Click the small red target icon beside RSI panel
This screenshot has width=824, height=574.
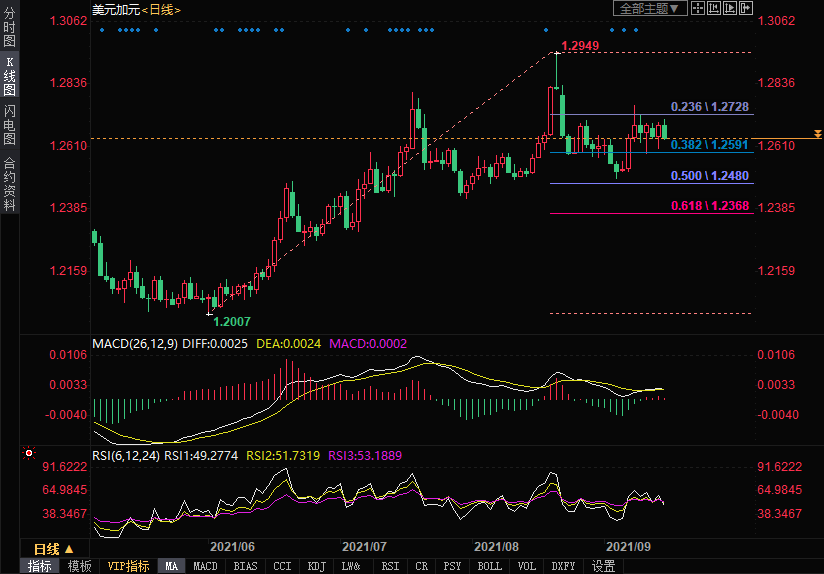click(29, 453)
